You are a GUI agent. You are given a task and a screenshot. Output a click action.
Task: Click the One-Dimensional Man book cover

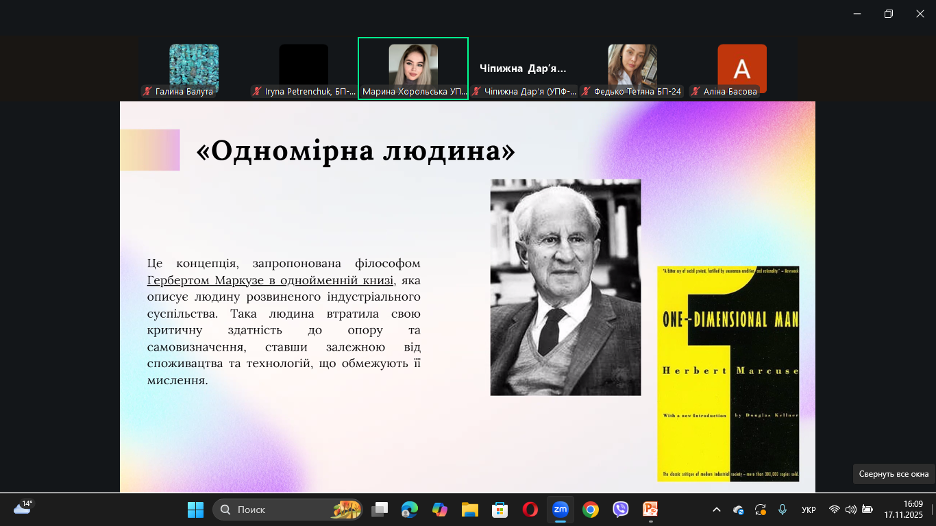[728, 374]
